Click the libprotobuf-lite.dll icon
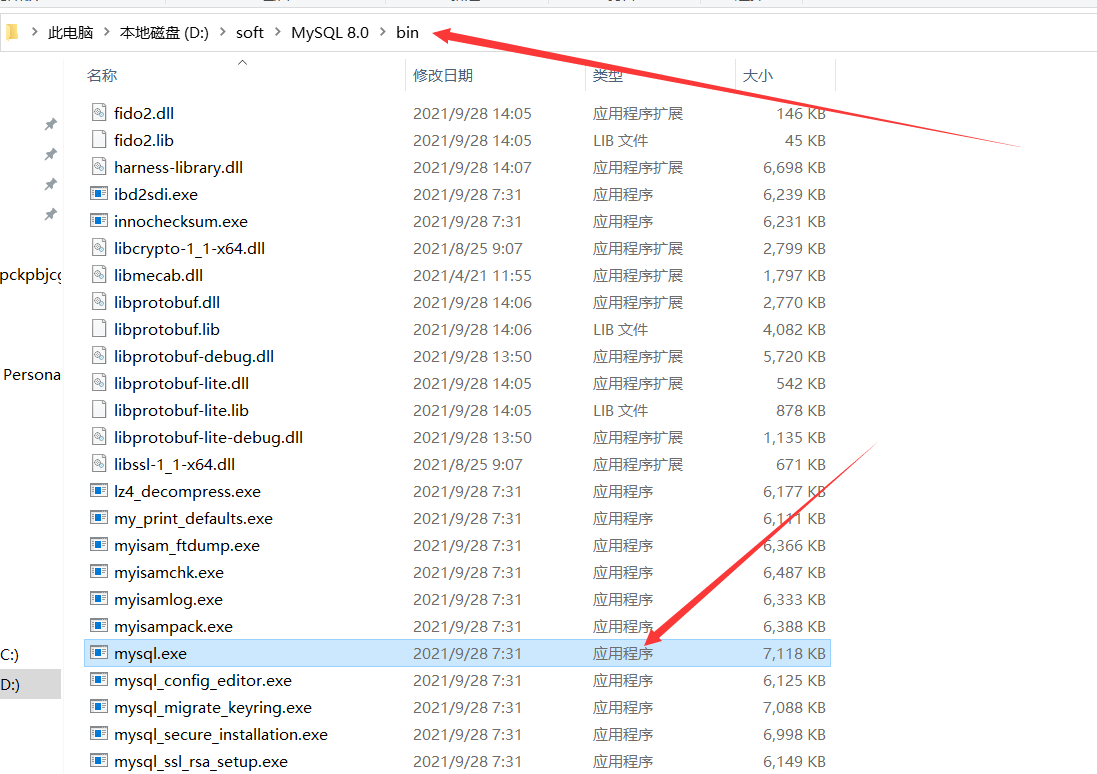The image size is (1097, 774). click(99, 383)
